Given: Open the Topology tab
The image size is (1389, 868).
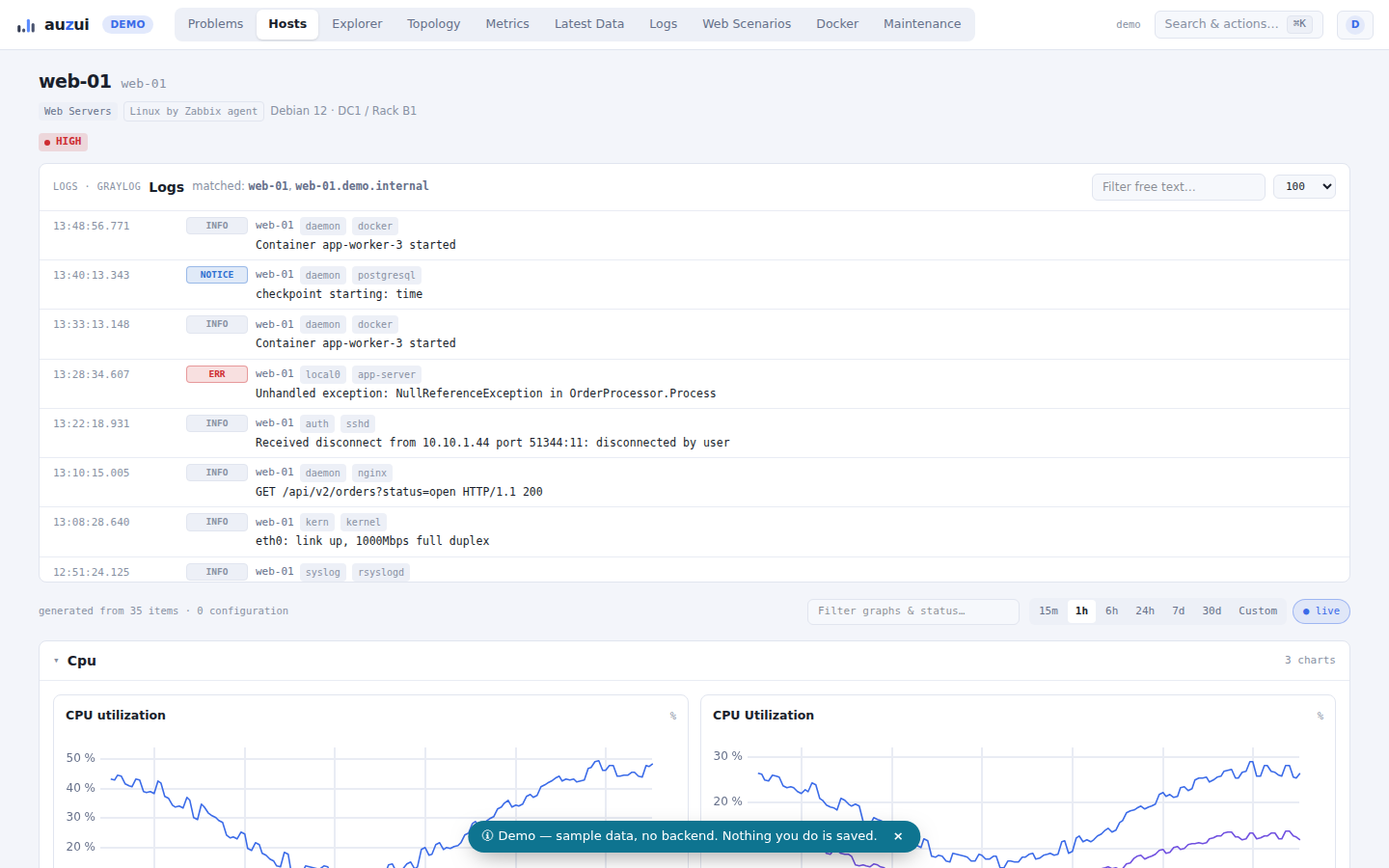Looking at the screenshot, I should (433, 24).
